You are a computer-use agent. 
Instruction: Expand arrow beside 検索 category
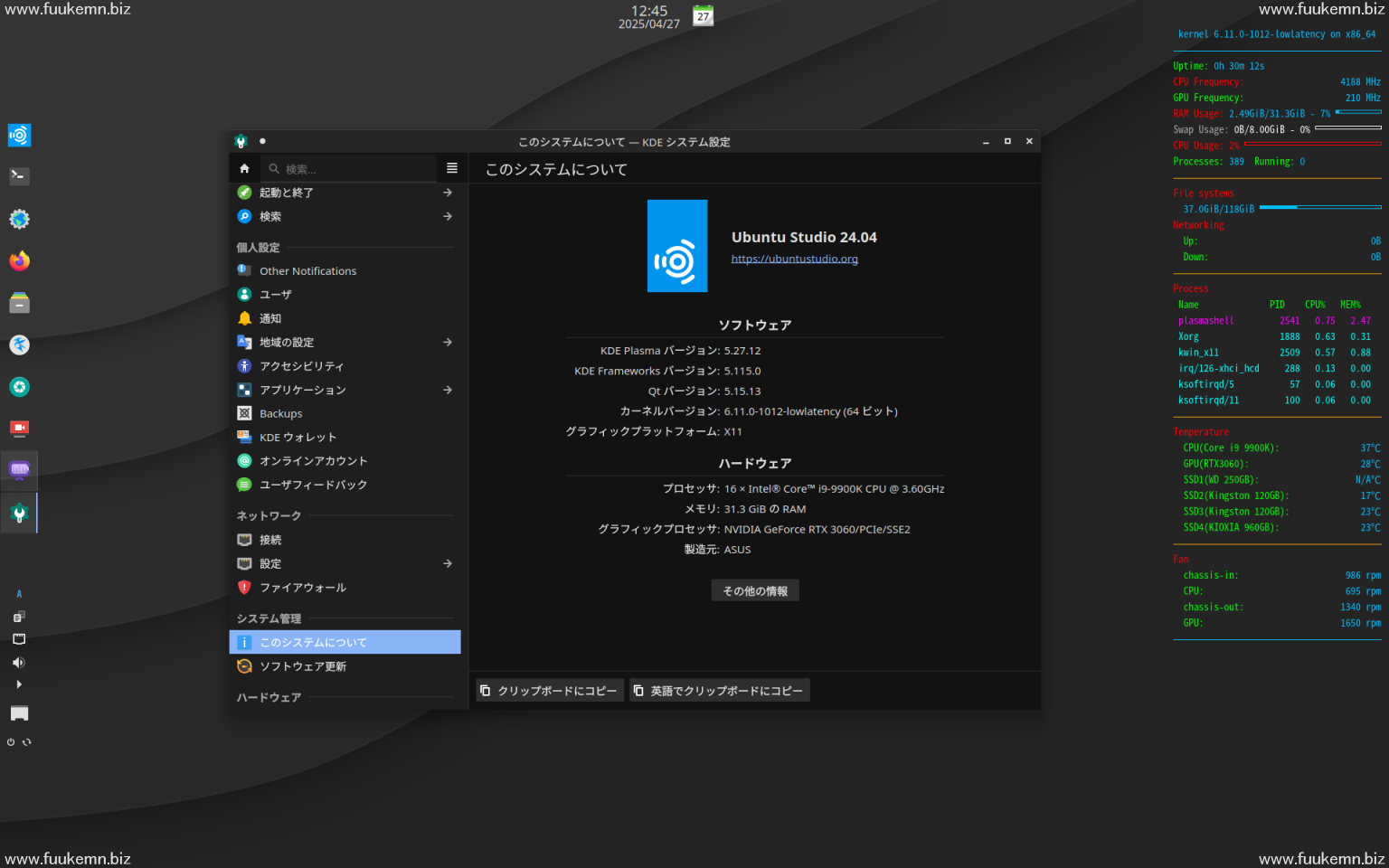coord(448,216)
